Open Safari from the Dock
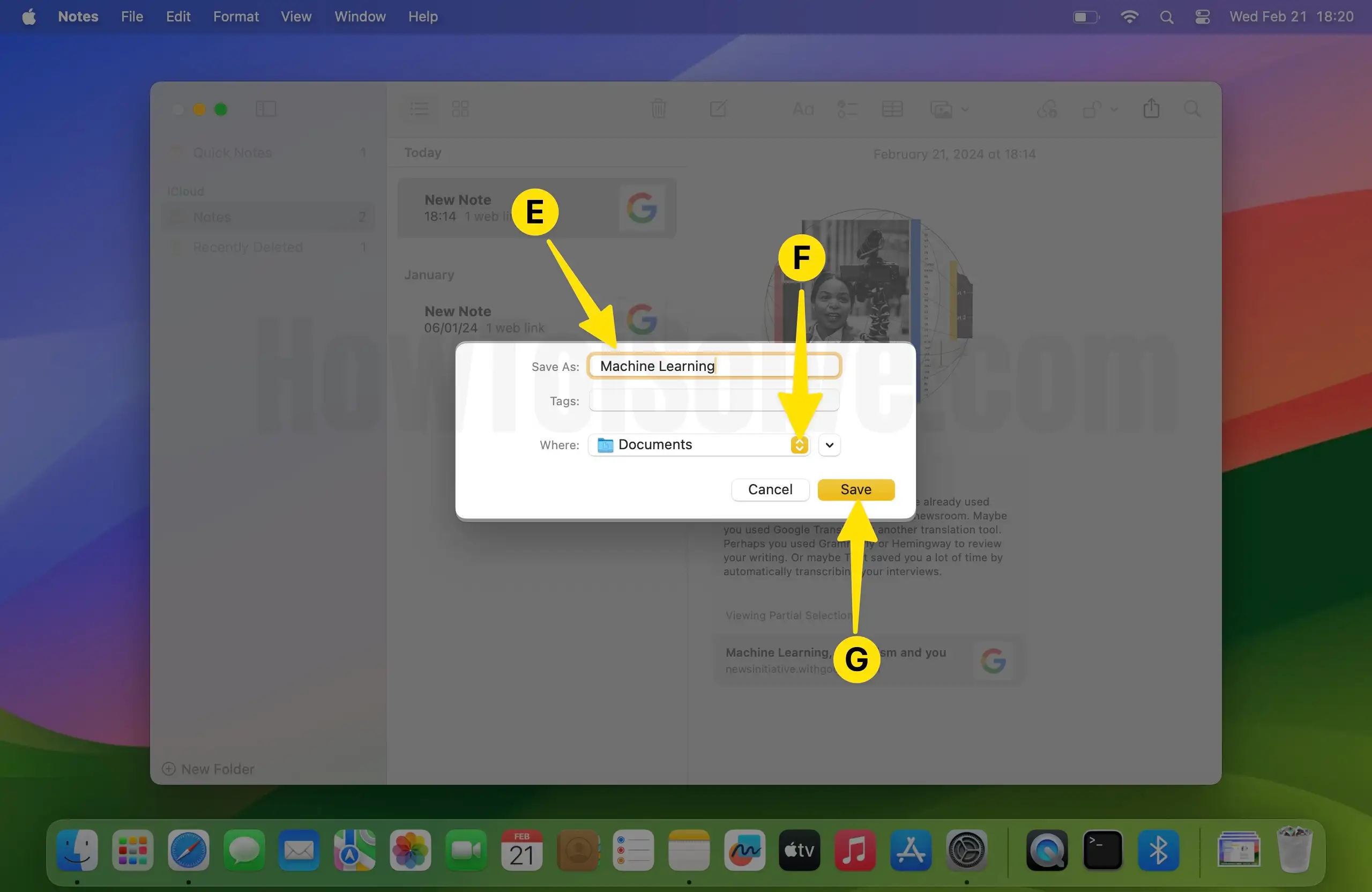Image resolution: width=1372 pixels, height=892 pixels. (x=188, y=851)
